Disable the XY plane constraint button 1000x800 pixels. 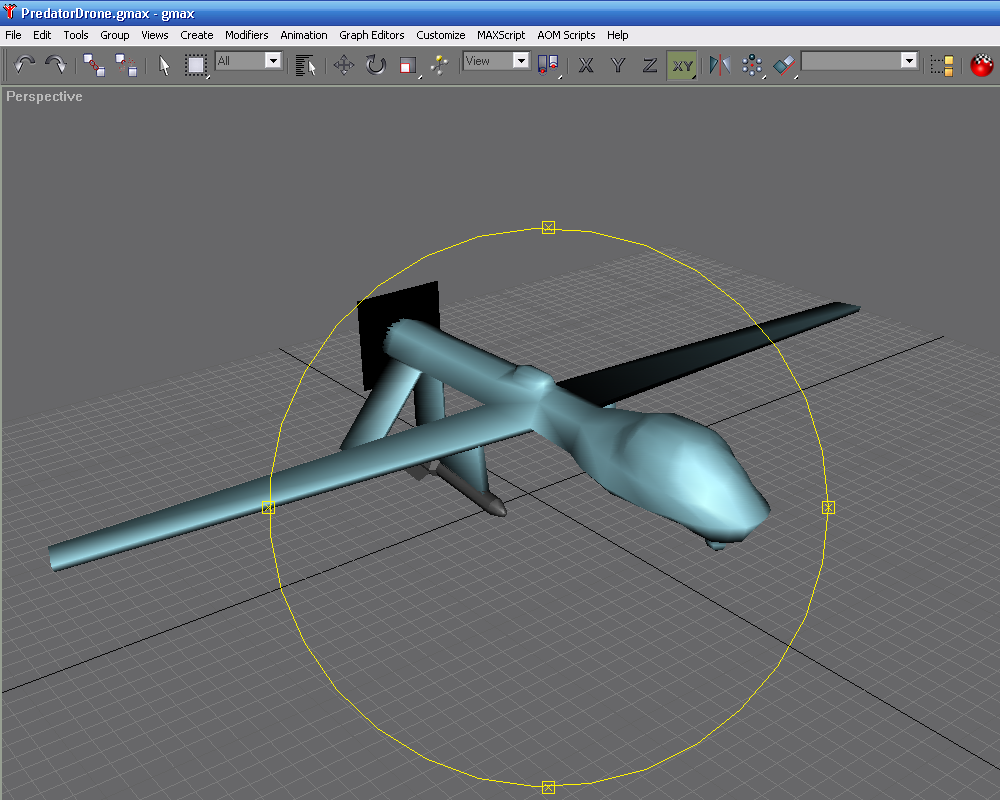tap(682, 65)
